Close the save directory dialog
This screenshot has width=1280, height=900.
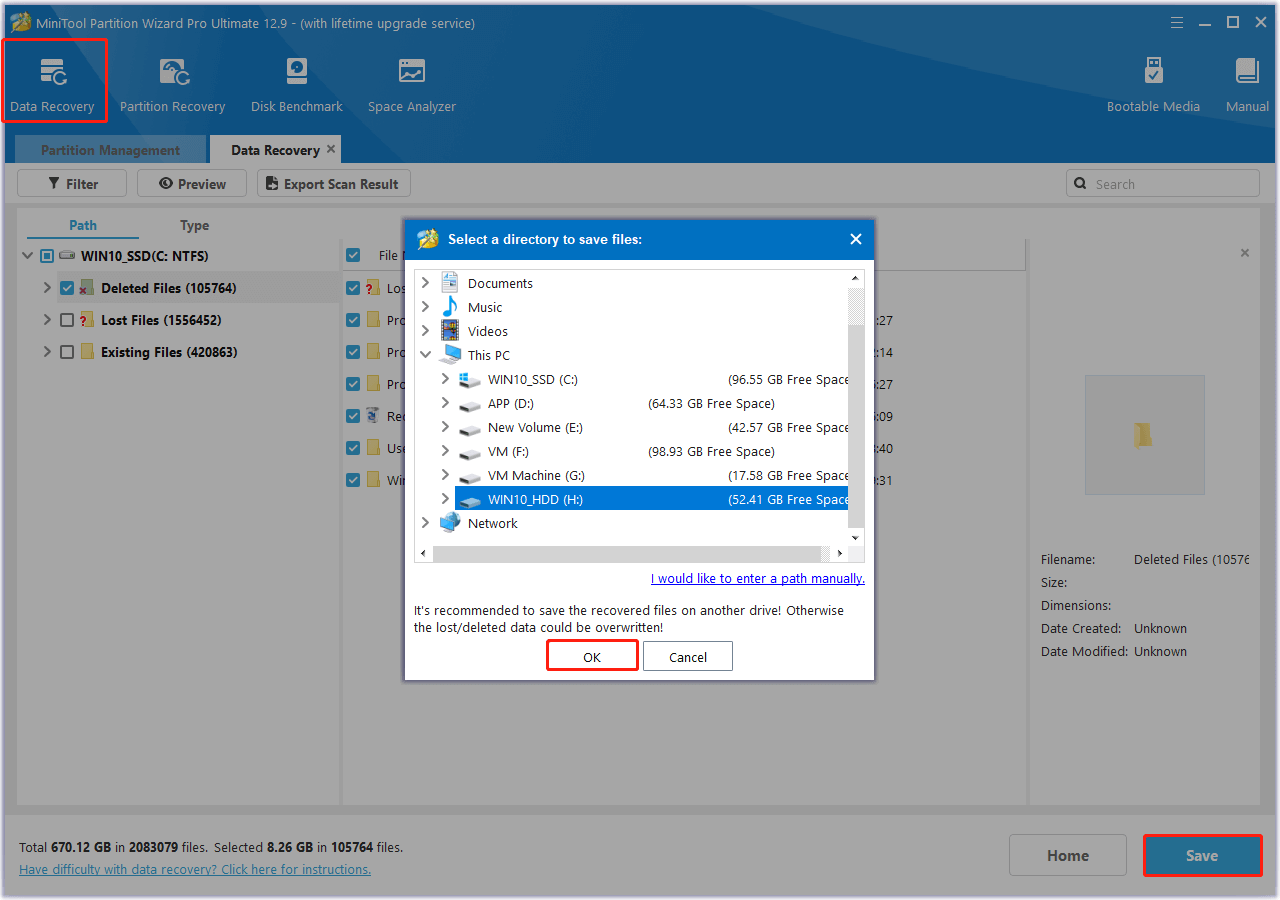[855, 239]
